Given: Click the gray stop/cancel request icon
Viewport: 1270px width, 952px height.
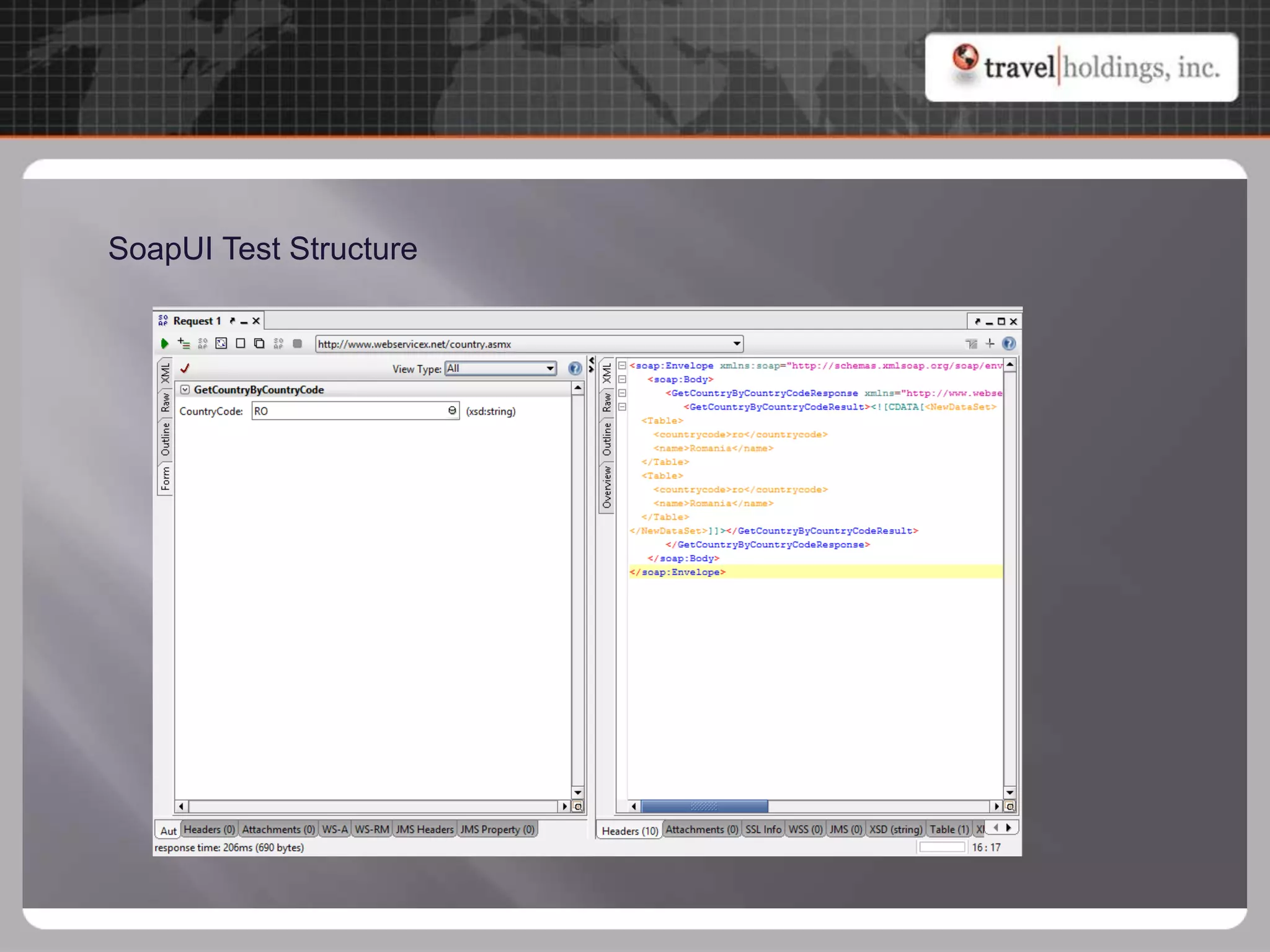Looking at the screenshot, I should (x=297, y=343).
